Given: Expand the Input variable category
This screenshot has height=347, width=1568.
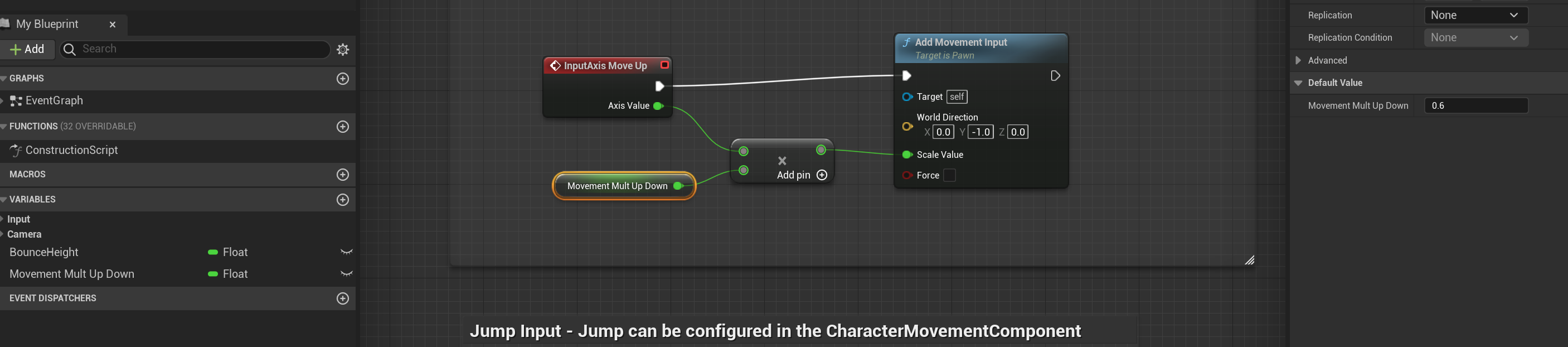Looking at the screenshot, I should coord(2,219).
